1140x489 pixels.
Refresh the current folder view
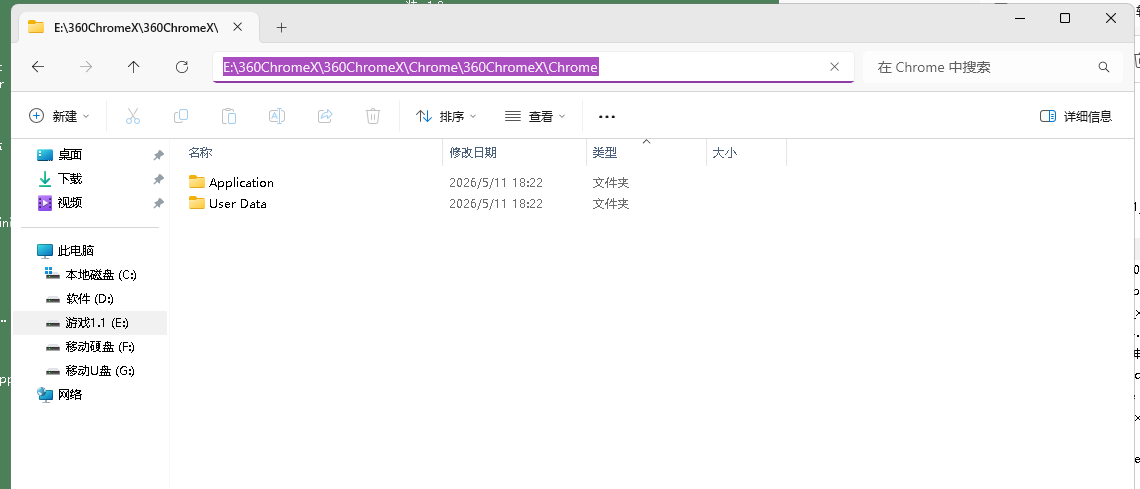click(182, 67)
